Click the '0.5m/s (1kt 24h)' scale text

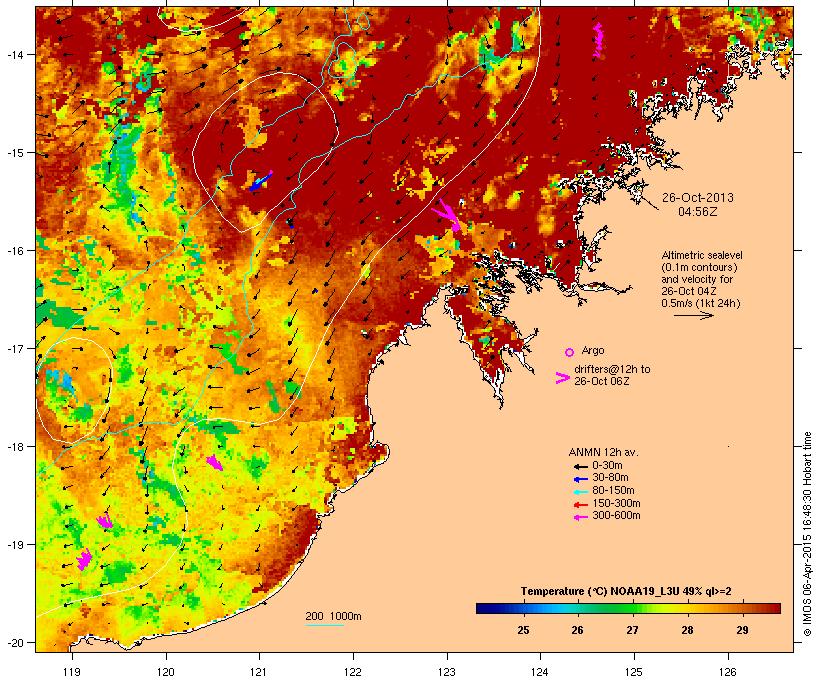[x=701, y=303]
